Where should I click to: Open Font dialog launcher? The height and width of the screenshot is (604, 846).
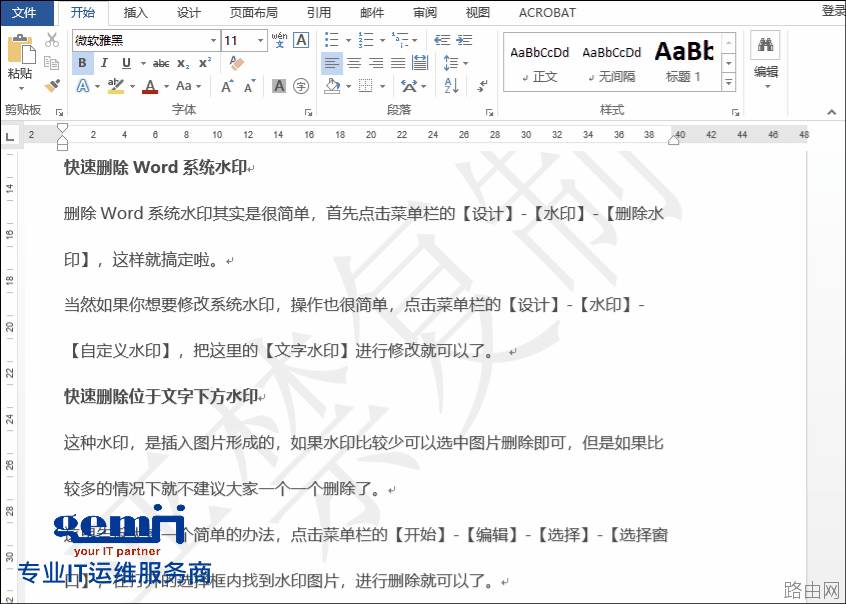pyautogui.click(x=309, y=112)
